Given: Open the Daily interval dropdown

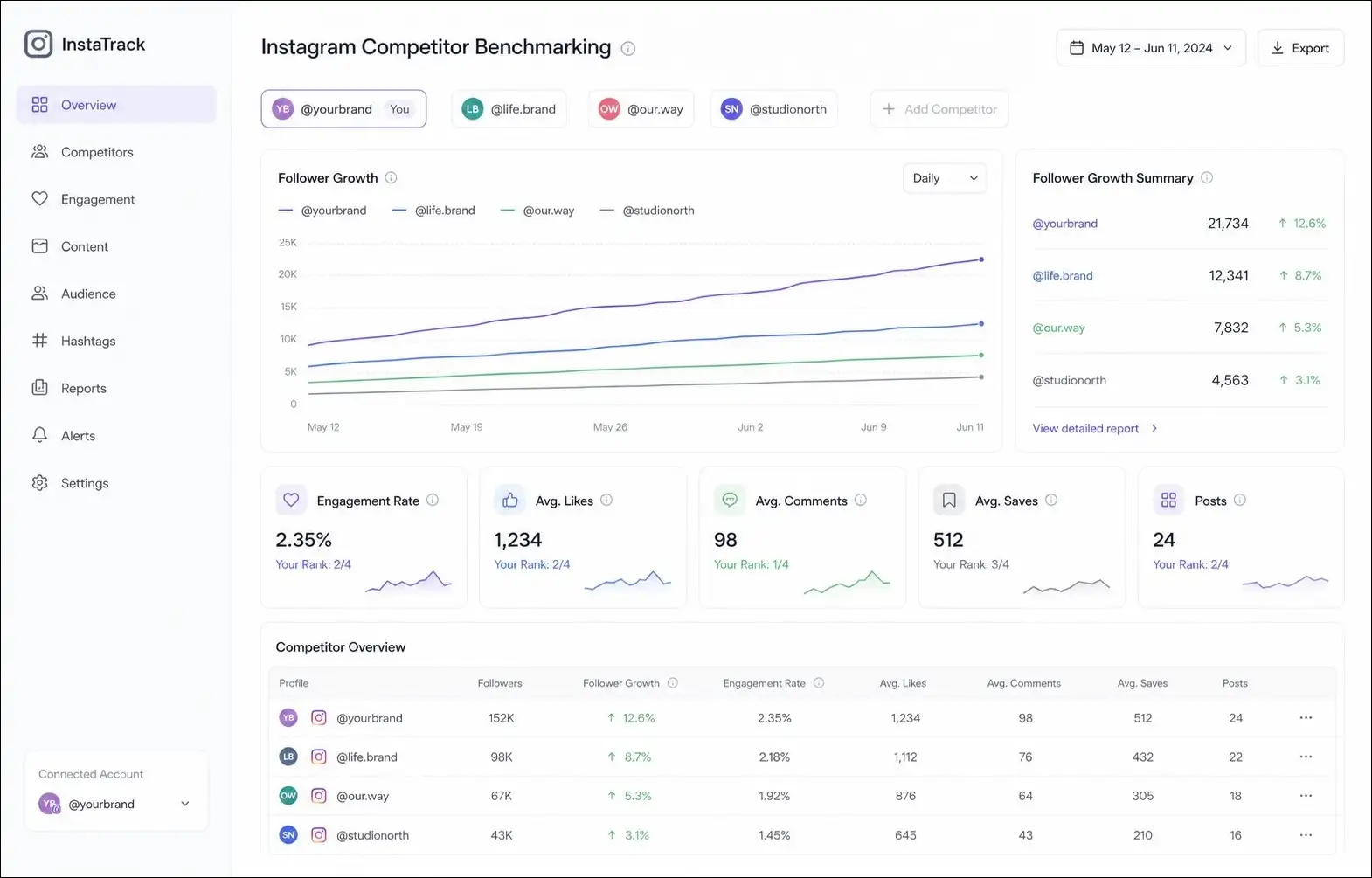Looking at the screenshot, I should click(x=945, y=178).
